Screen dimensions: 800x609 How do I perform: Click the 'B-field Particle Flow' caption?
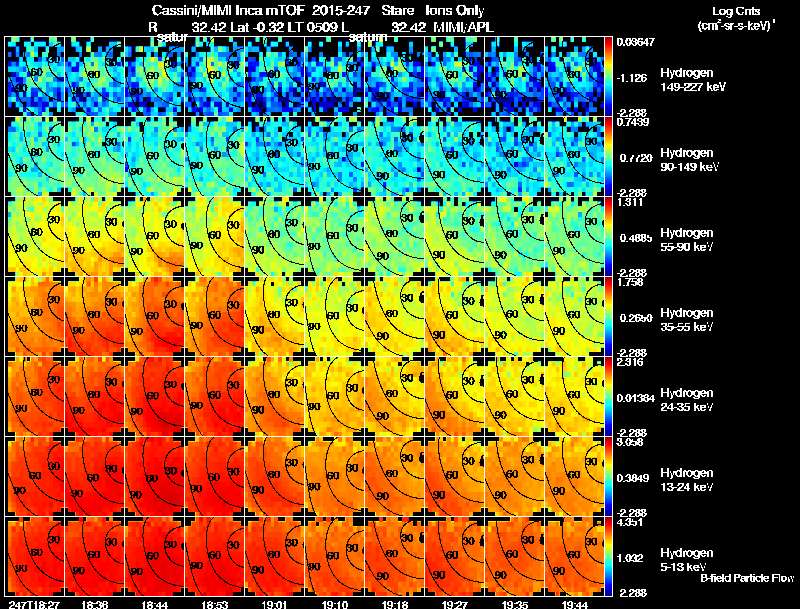[x=747, y=578]
